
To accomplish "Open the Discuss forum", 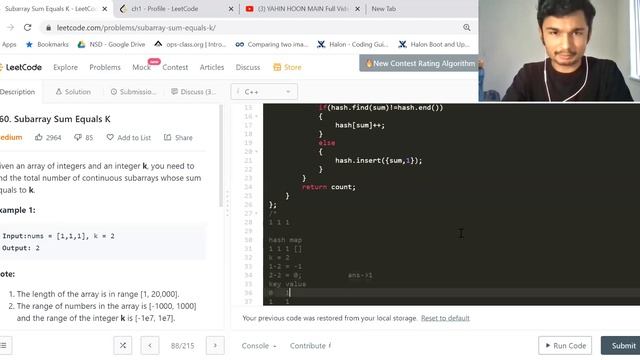I will pos(248,67).
